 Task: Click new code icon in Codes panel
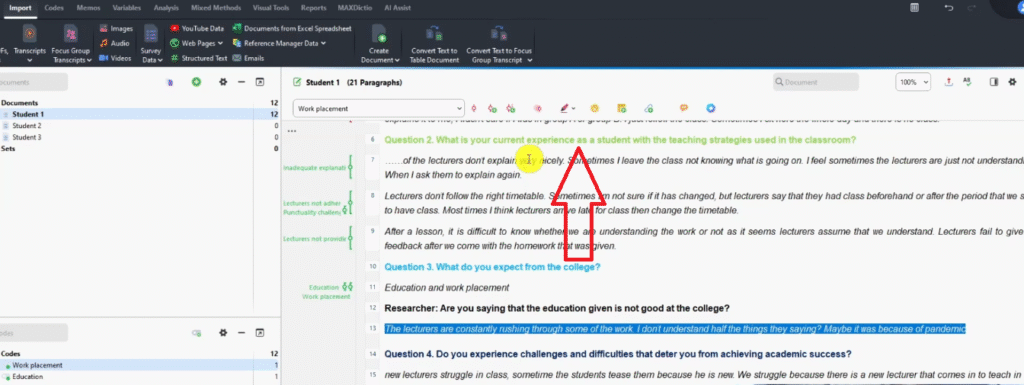[196, 333]
